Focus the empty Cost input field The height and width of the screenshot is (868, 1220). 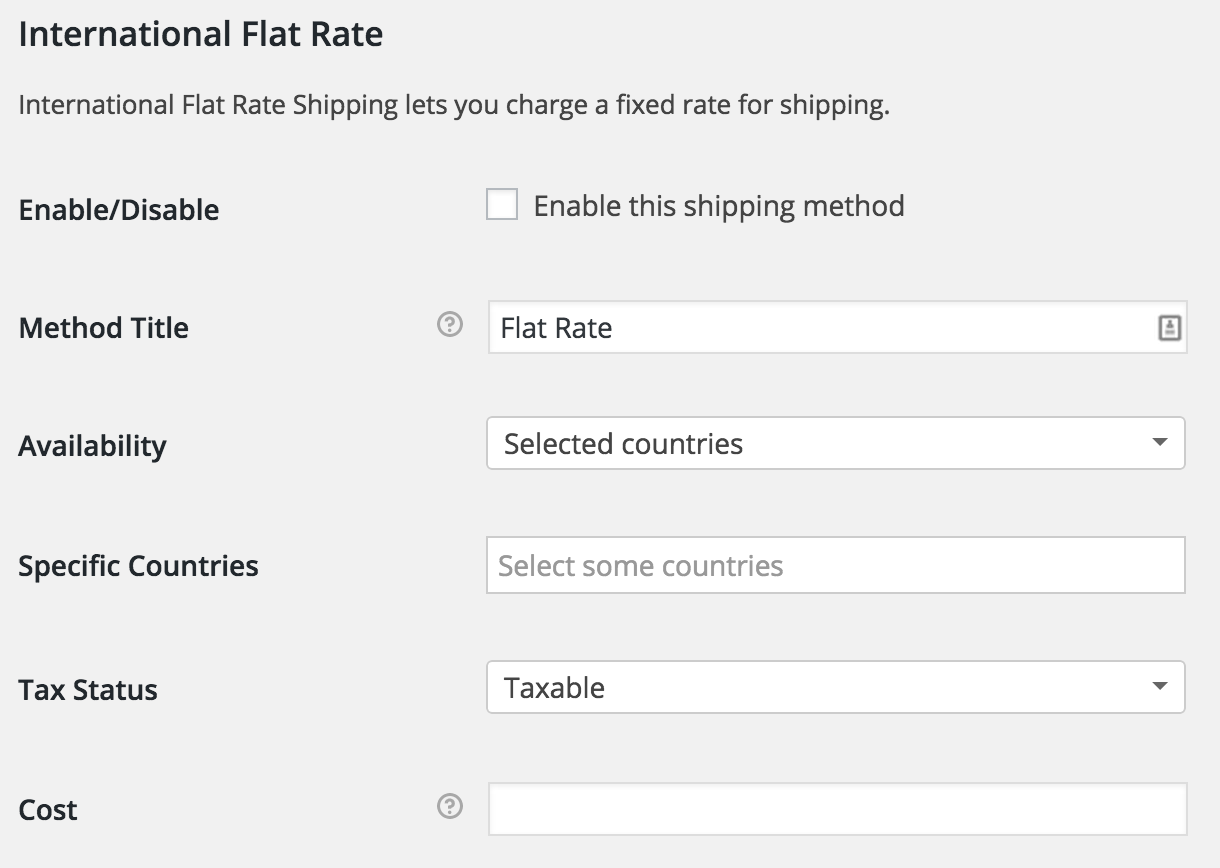tap(837, 809)
